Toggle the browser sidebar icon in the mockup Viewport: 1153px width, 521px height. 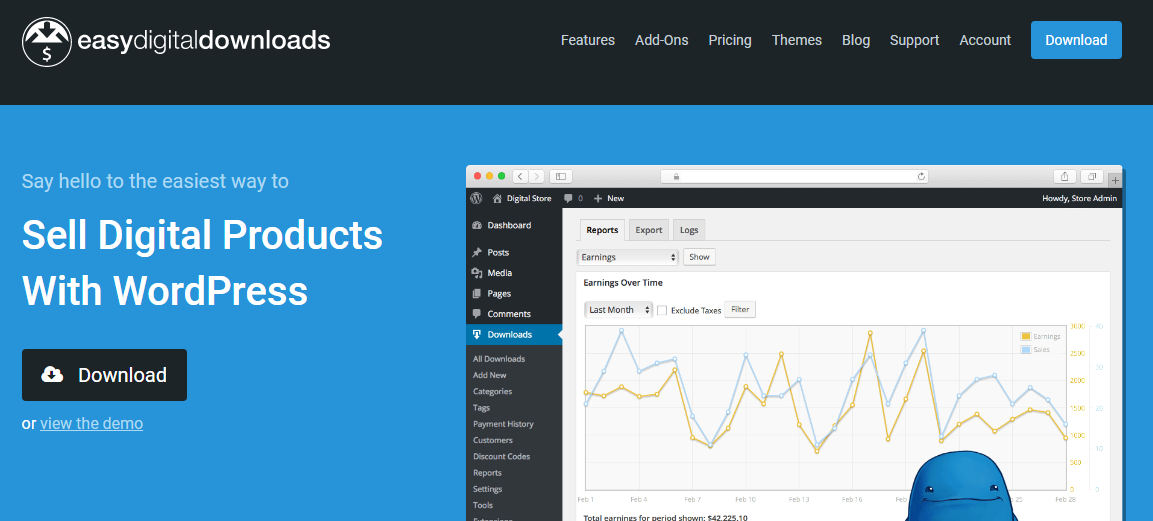click(x=561, y=176)
